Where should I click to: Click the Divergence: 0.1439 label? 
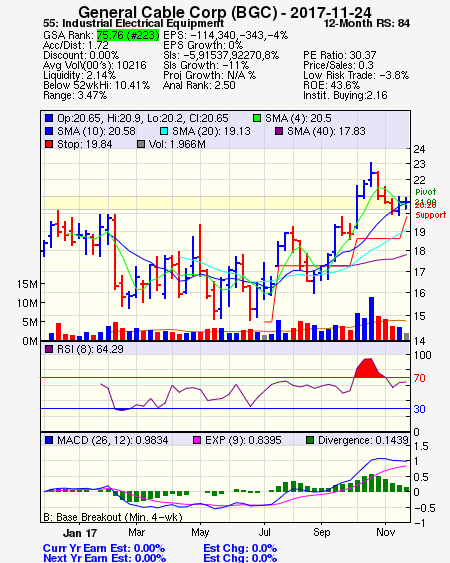point(363,440)
